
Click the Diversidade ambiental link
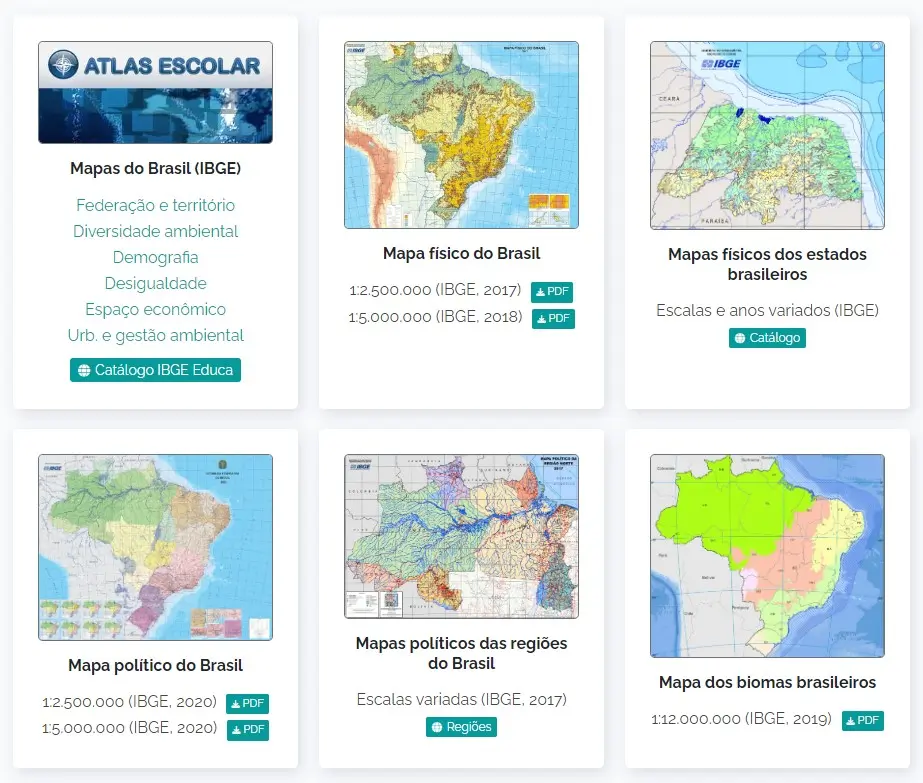coord(155,231)
